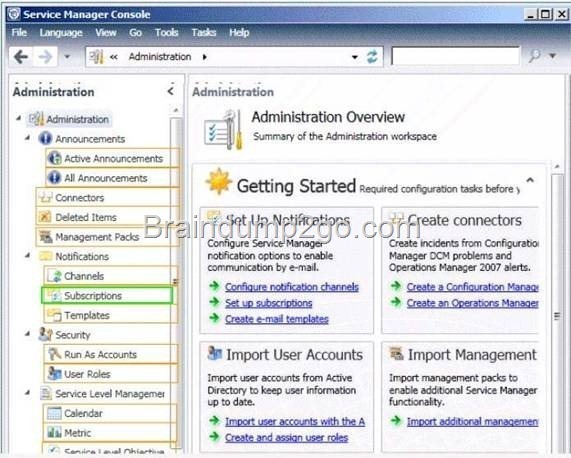This screenshot has width=571, height=458.
Task: Collapse the Getting Started section
Action: (x=530, y=180)
